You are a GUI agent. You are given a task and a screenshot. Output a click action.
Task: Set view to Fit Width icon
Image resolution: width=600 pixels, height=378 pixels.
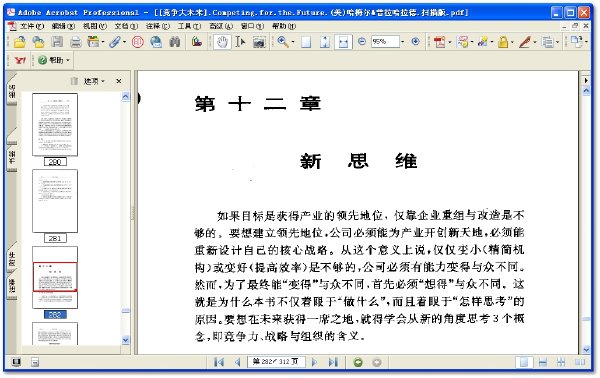(343, 42)
